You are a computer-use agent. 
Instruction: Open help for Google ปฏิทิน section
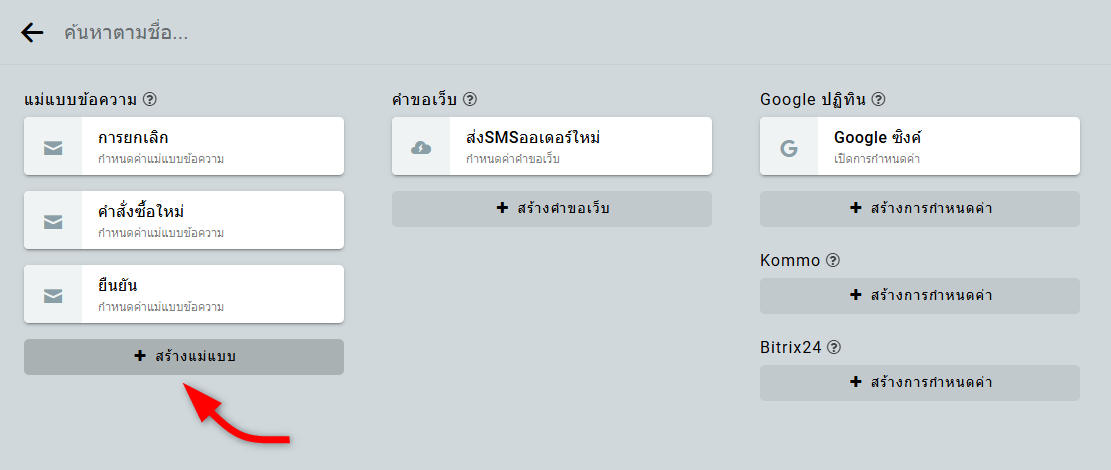point(878,99)
